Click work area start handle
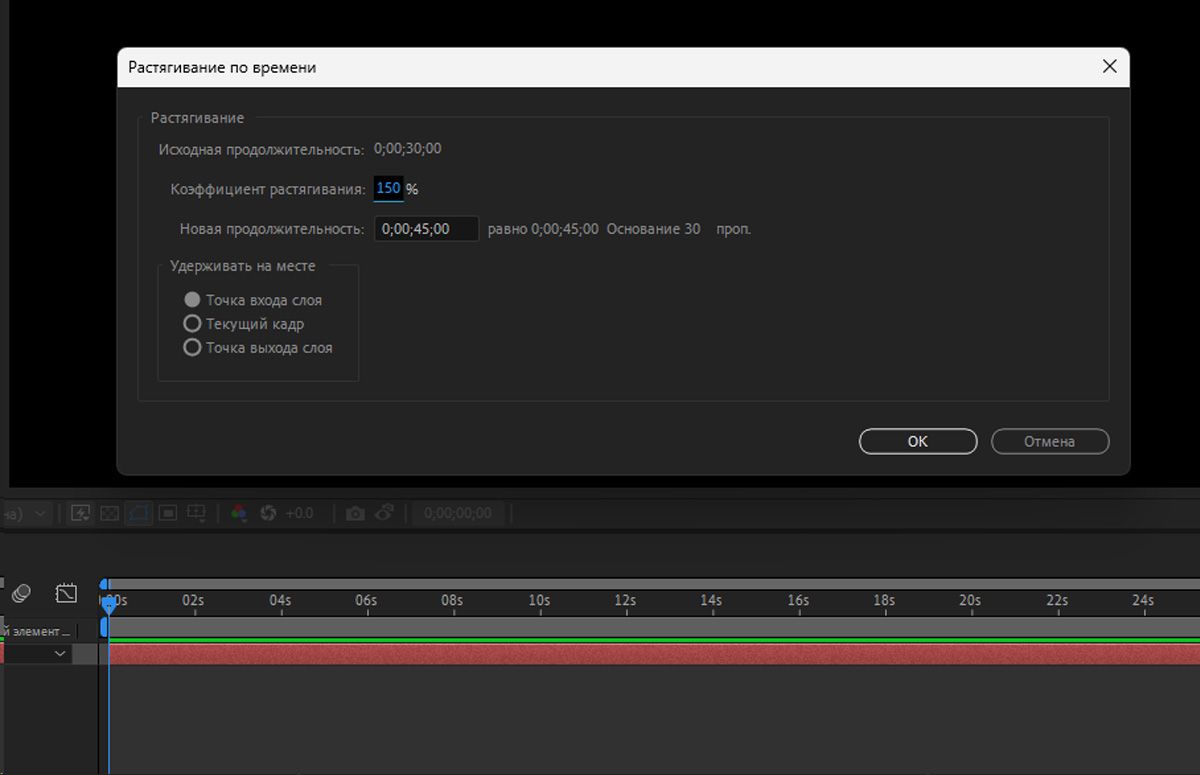The height and width of the screenshot is (775, 1200). click(104, 627)
